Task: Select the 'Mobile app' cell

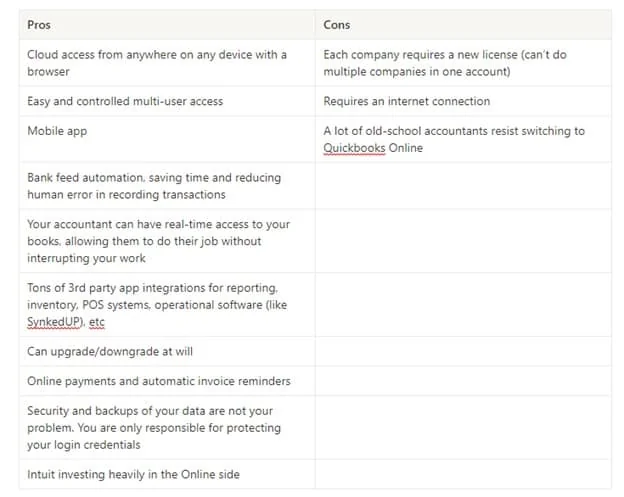Action: [167, 139]
